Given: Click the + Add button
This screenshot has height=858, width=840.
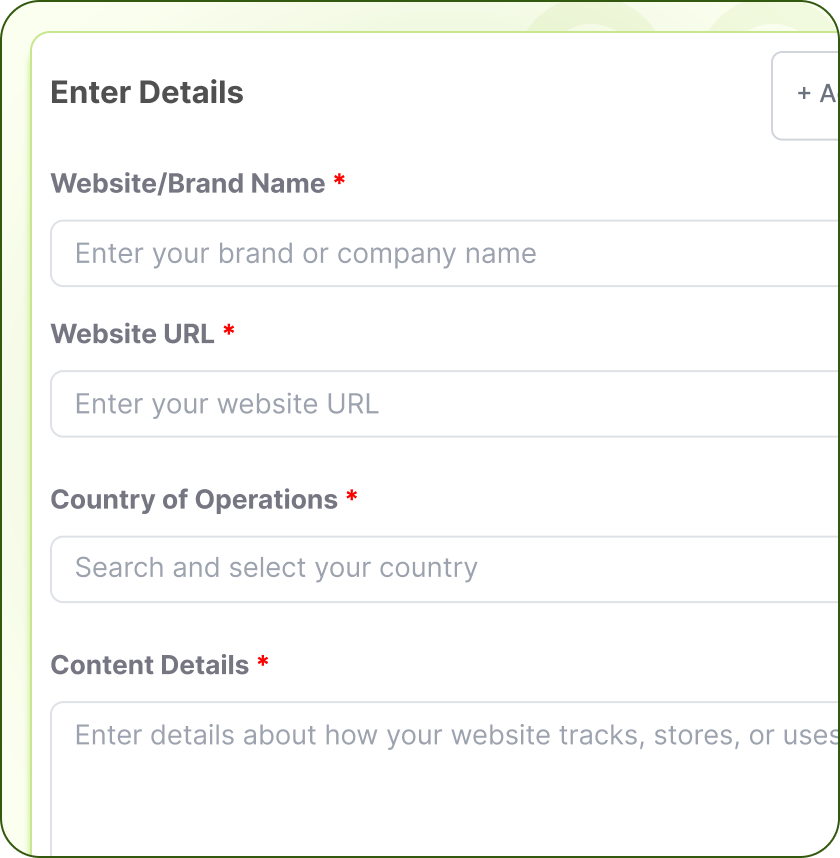Looking at the screenshot, I should tap(812, 94).
